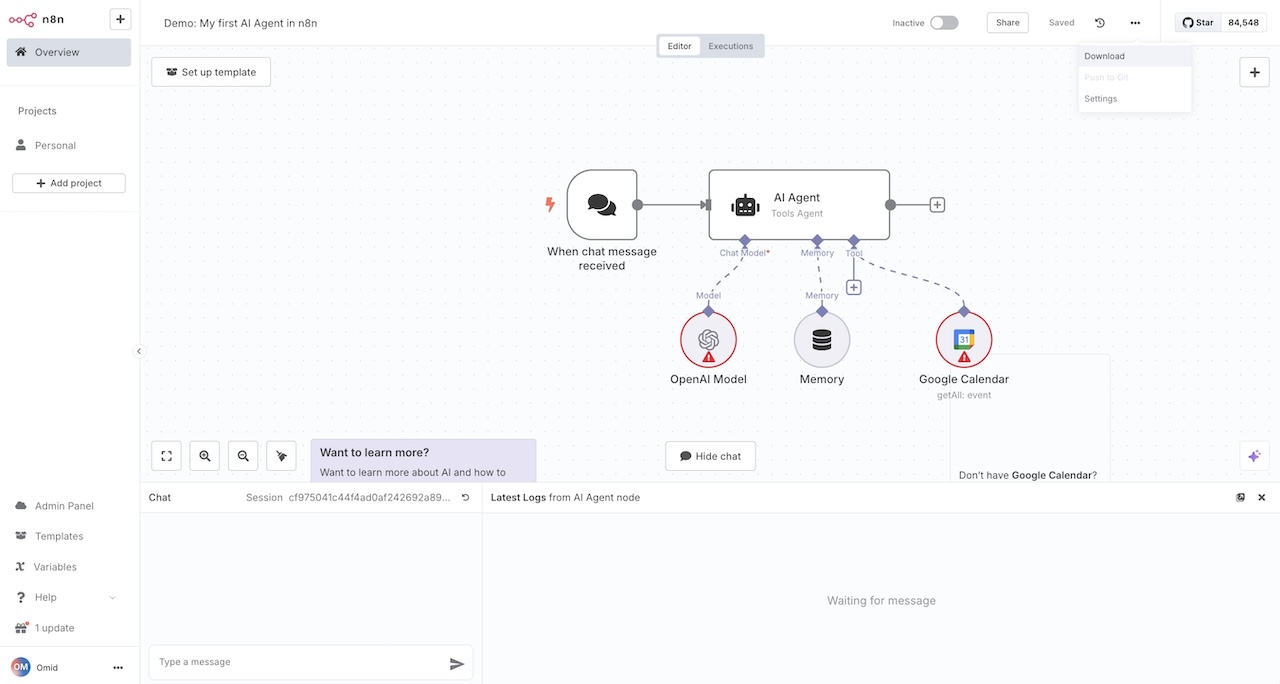Select the AI Agent node

pyautogui.click(x=798, y=204)
